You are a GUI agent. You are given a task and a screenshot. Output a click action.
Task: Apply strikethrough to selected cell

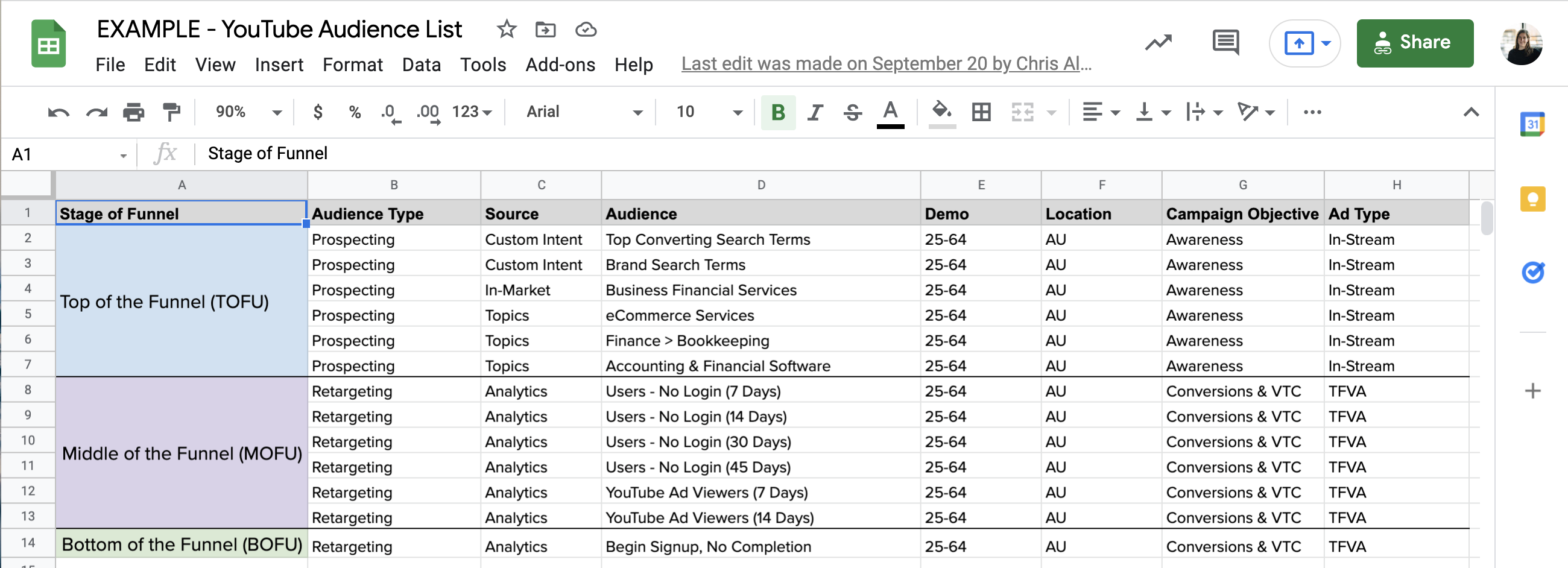pyautogui.click(x=852, y=112)
